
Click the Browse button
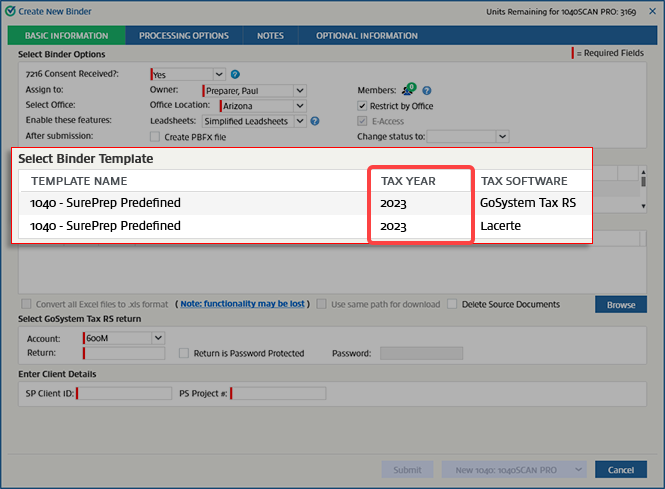pyautogui.click(x=620, y=304)
